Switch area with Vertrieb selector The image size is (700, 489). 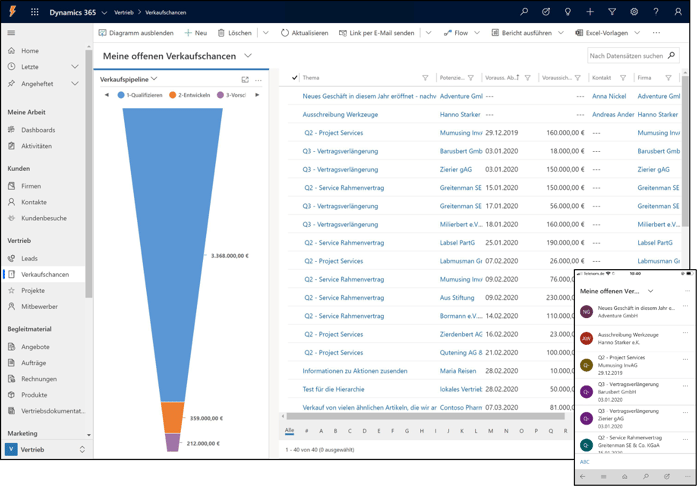(x=46, y=450)
